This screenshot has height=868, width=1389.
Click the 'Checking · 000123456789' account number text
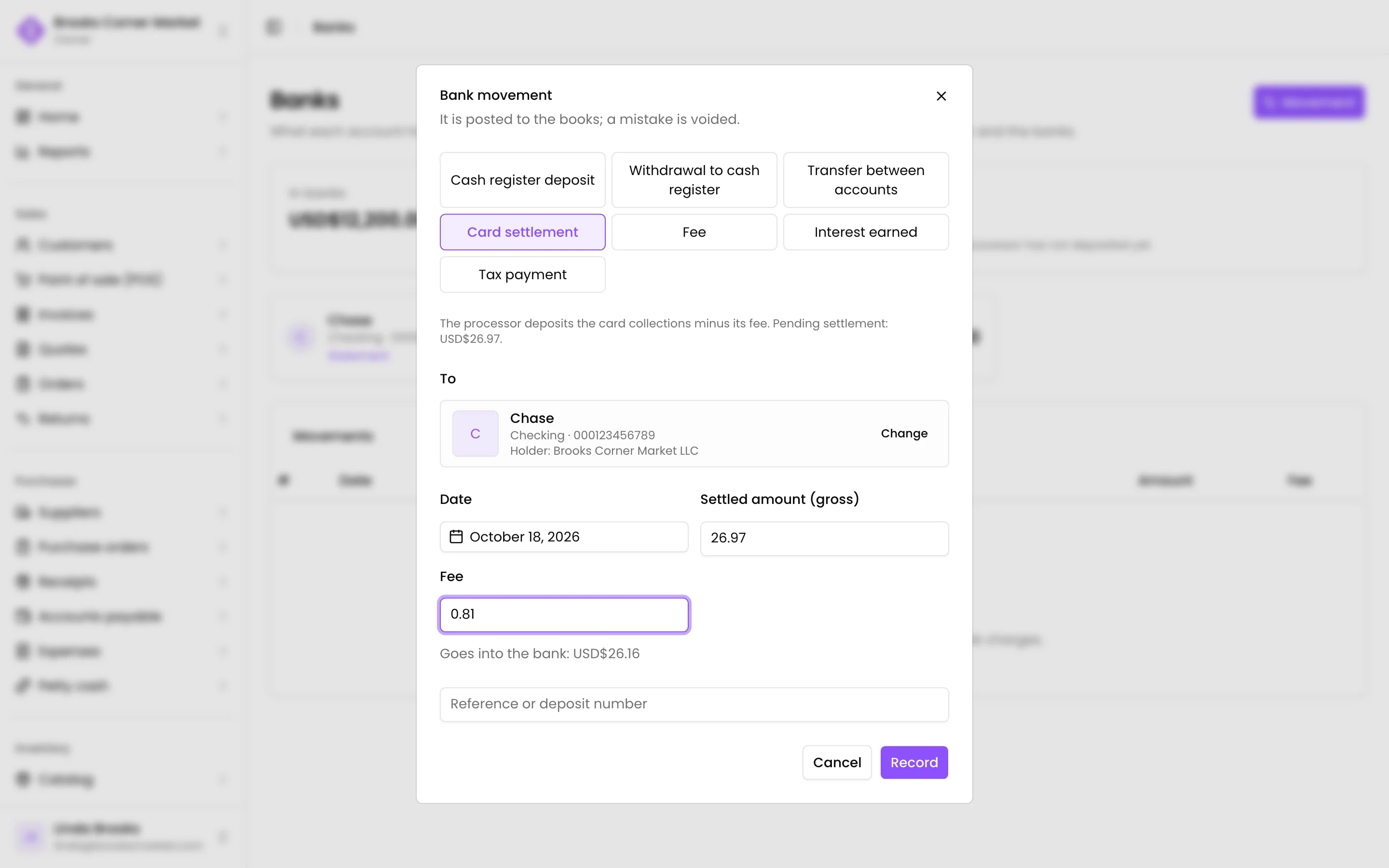coord(582,435)
